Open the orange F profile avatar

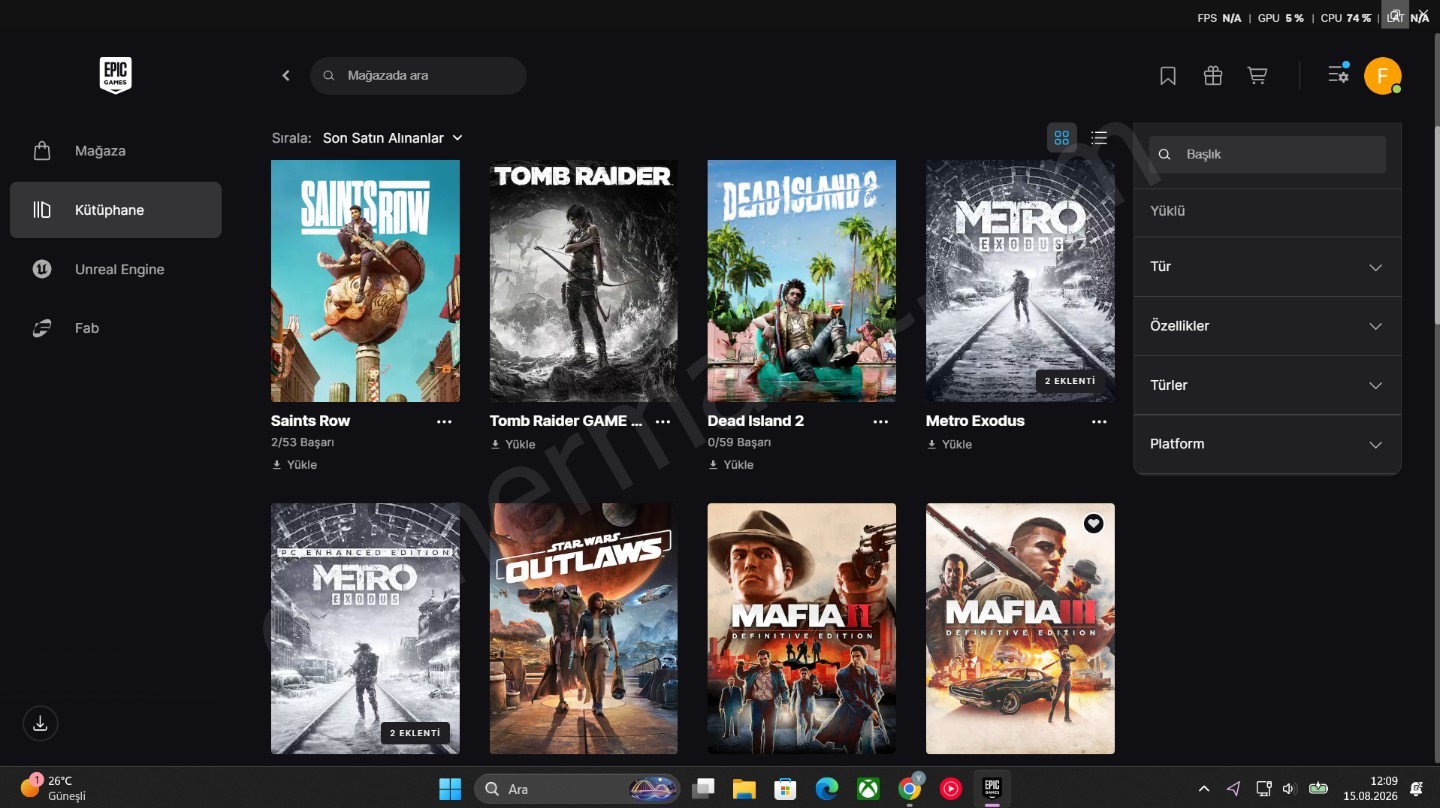point(1383,75)
